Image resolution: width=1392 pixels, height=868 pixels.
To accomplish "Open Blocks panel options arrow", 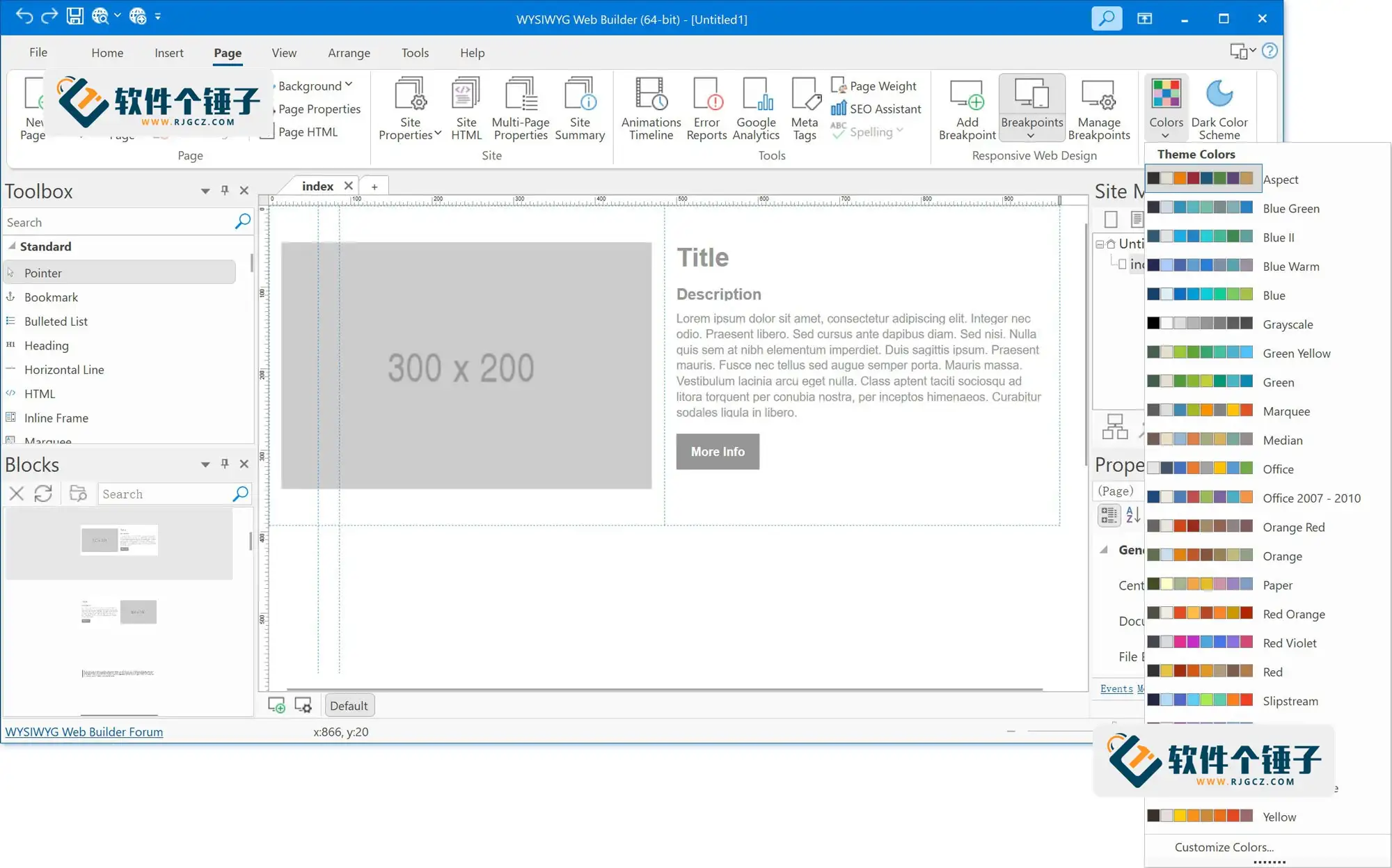I will [205, 464].
